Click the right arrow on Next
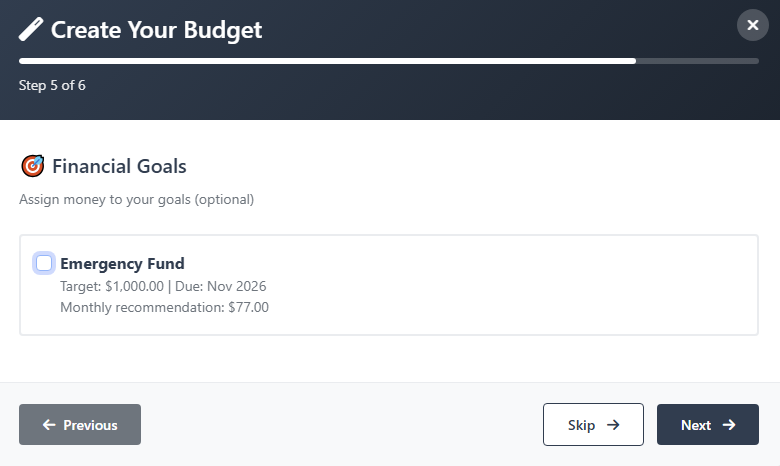780x466 pixels. 729,425
